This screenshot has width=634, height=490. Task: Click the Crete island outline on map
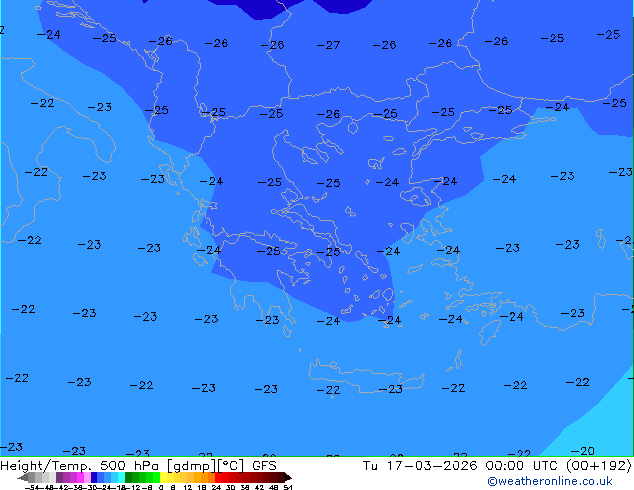point(367,376)
